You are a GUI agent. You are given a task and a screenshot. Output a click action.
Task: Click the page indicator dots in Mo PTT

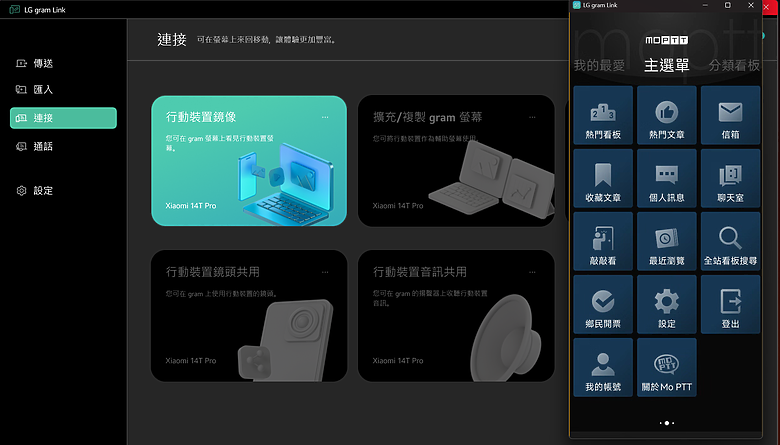[x=667, y=423]
